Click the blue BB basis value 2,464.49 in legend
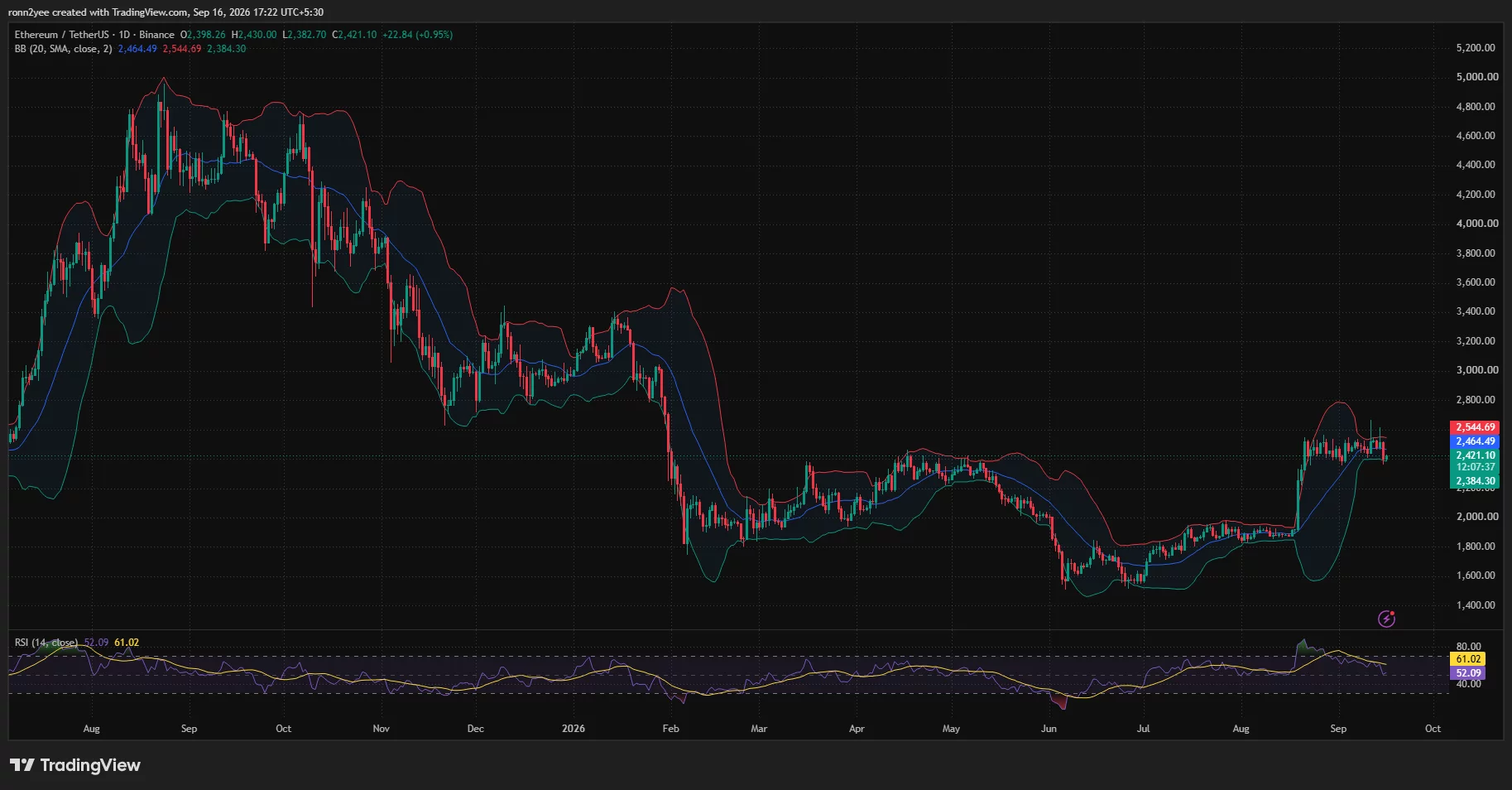This screenshot has height=790, width=1512. click(137, 49)
